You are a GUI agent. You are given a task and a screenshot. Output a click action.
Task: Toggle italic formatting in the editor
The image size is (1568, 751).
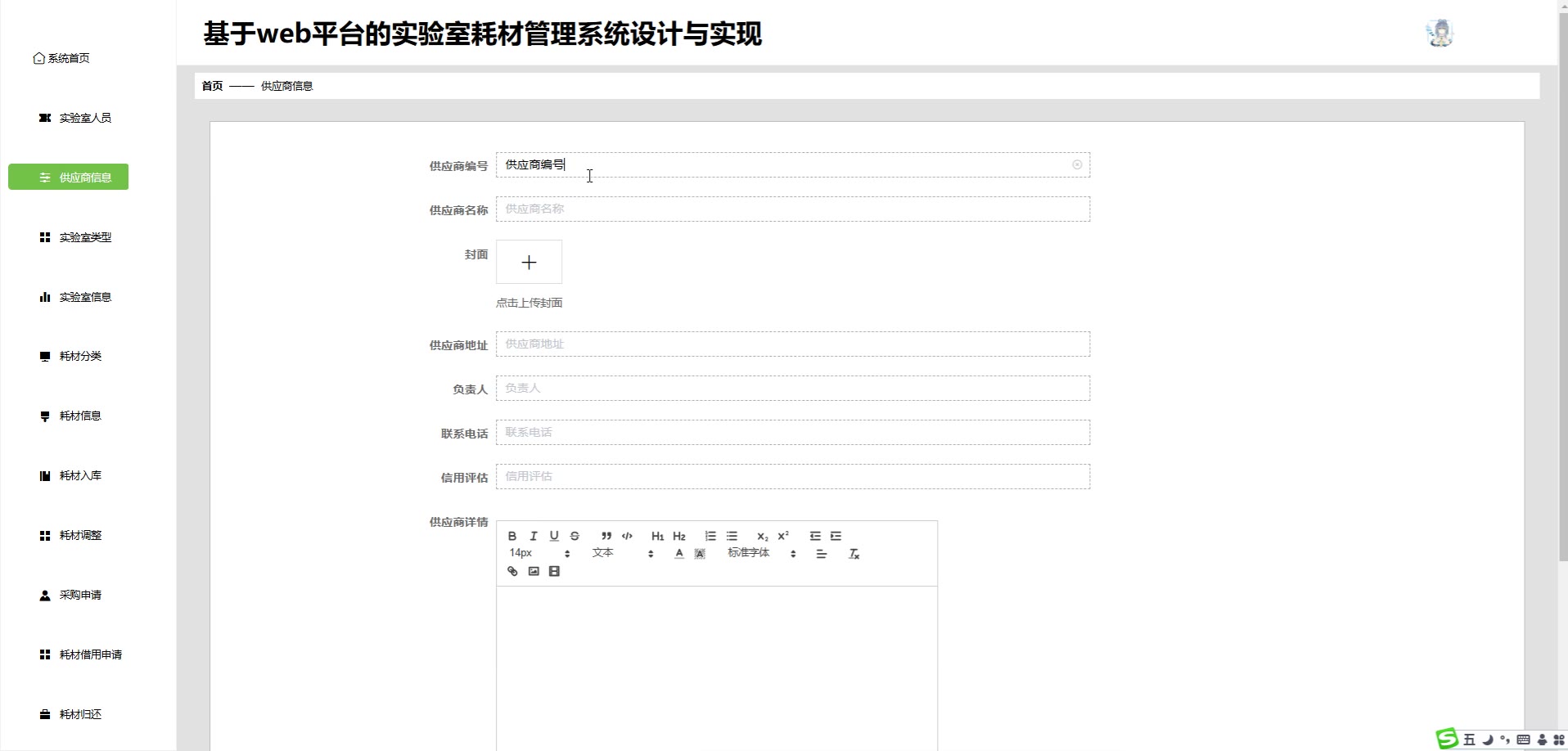coord(534,536)
